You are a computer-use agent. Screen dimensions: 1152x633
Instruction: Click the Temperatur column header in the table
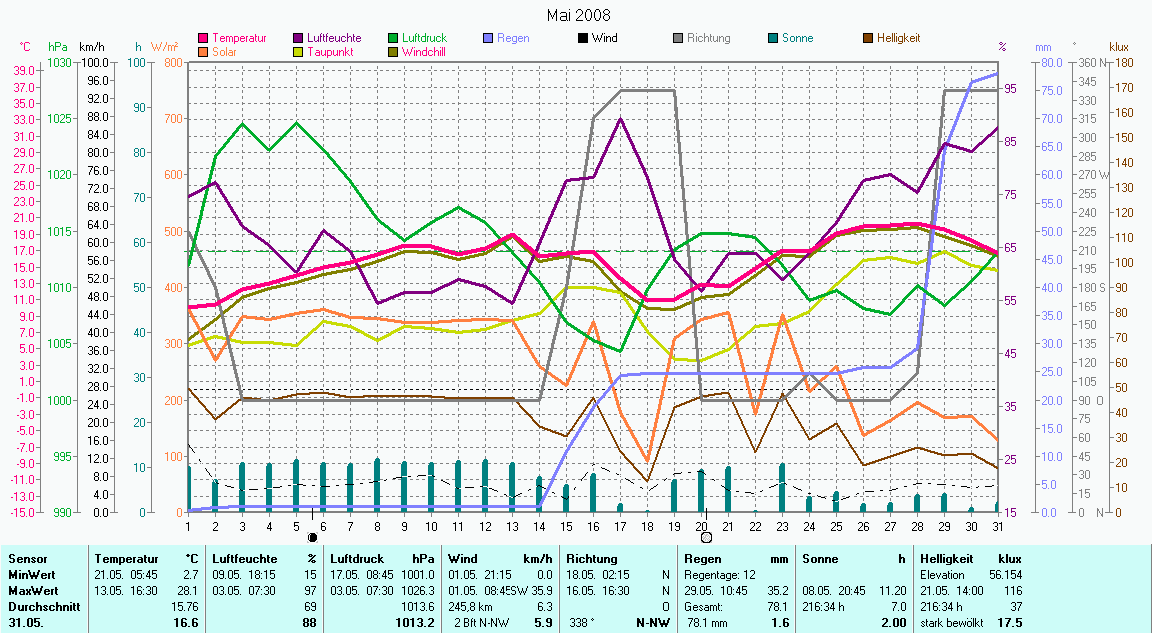click(x=125, y=559)
